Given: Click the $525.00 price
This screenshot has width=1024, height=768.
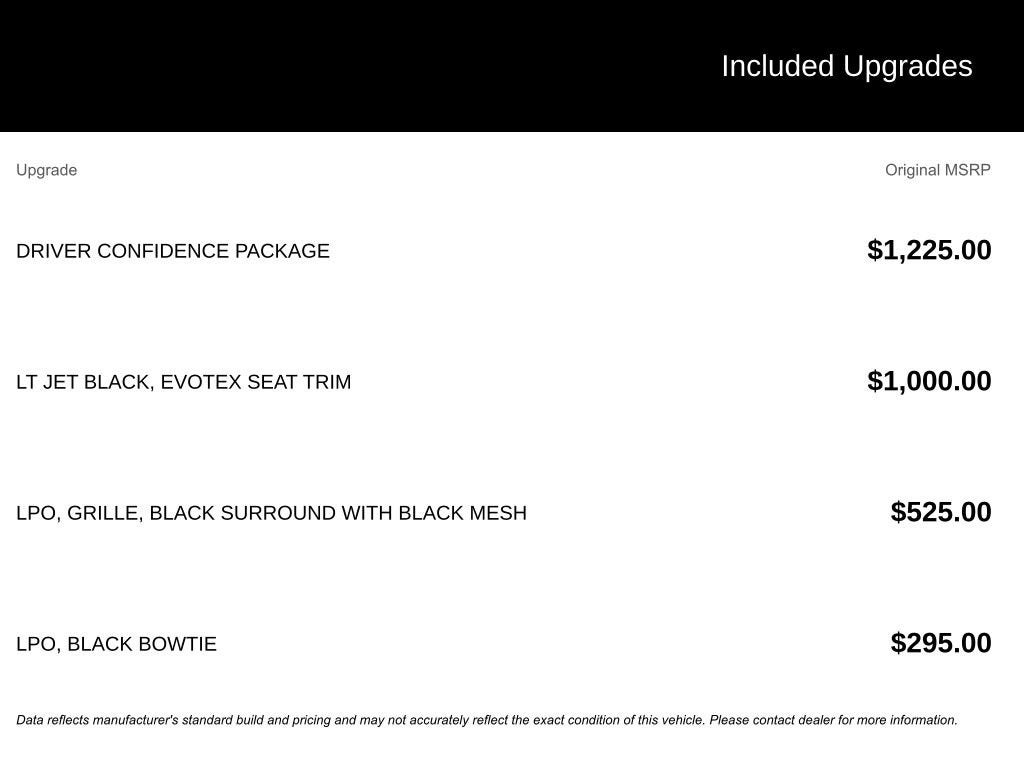Looking at the screenshot, I should click(x=940, y=512).
